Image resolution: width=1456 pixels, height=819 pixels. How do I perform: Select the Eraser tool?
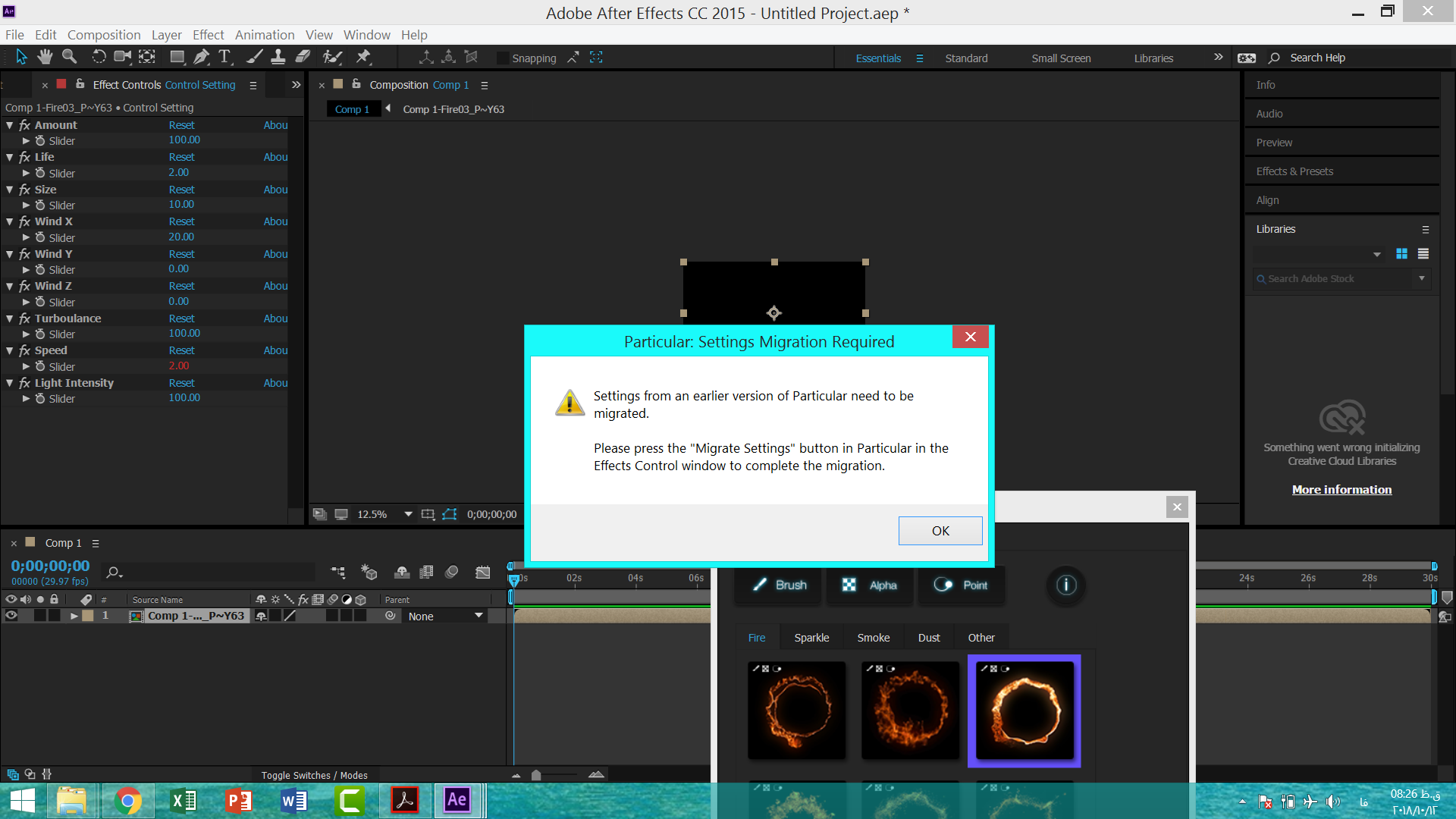pyautogui.click(x=303, y=57)
